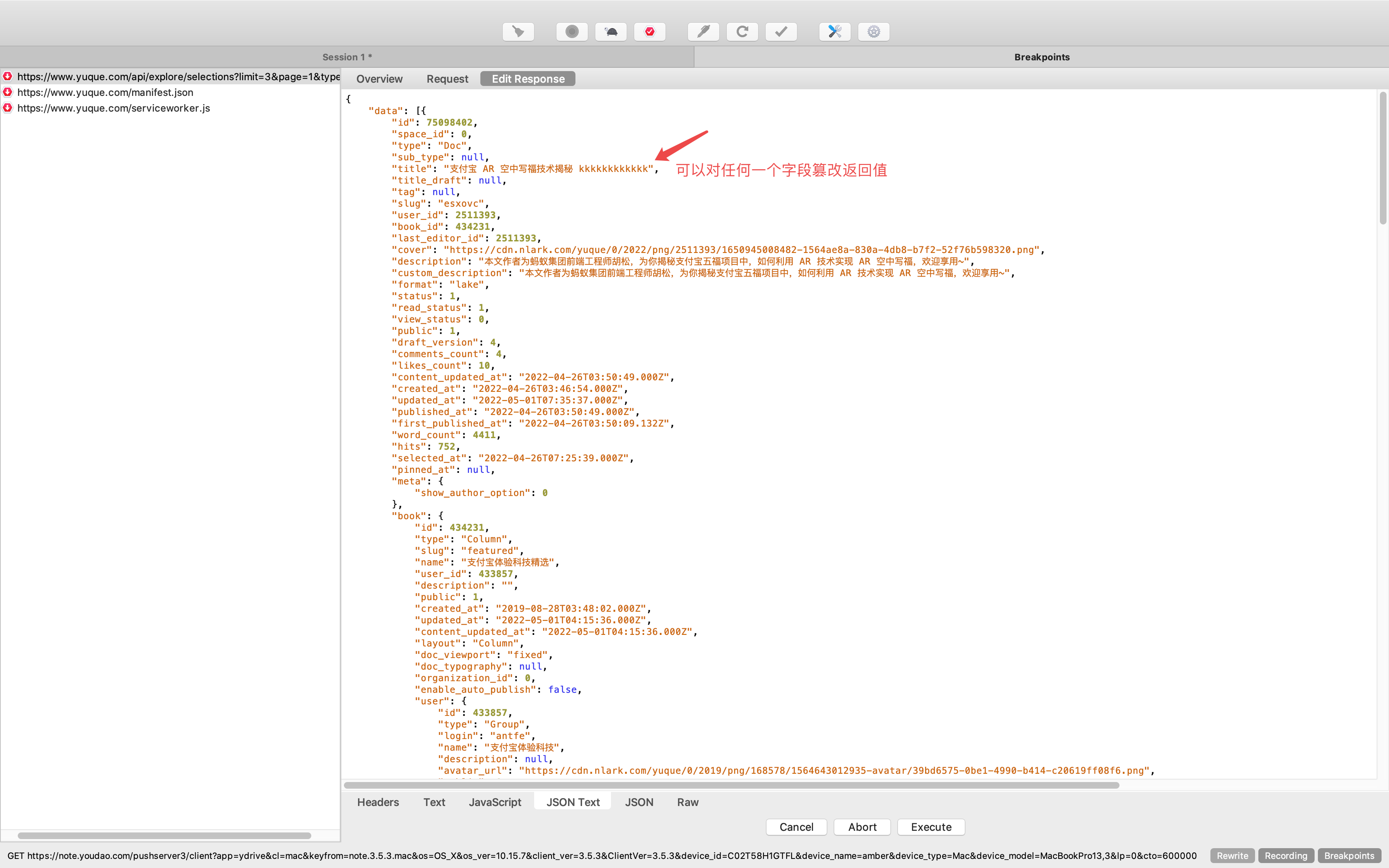1389x868 pixels.
Task: Toggle the Rewrite status button
Action: [x=1232, y=855]
